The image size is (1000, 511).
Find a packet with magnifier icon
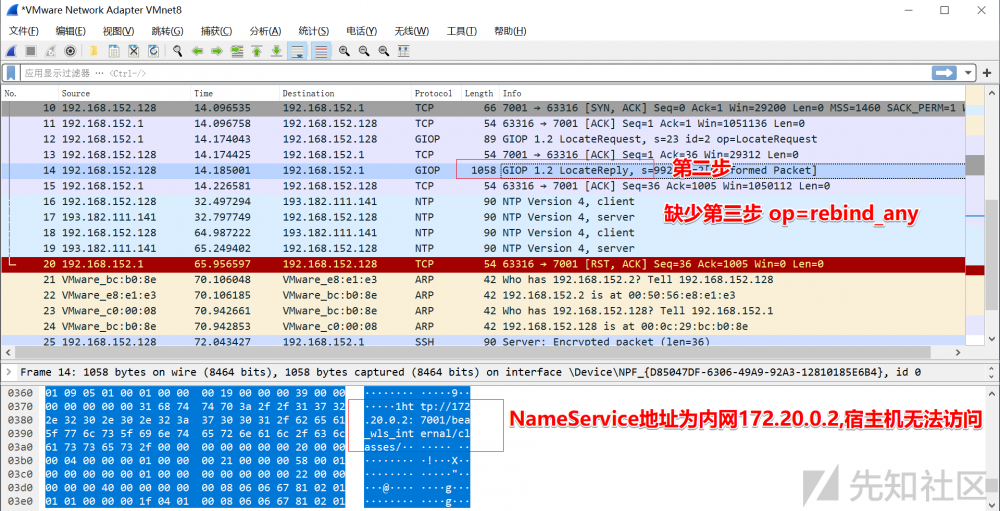[x=177, y=51]
